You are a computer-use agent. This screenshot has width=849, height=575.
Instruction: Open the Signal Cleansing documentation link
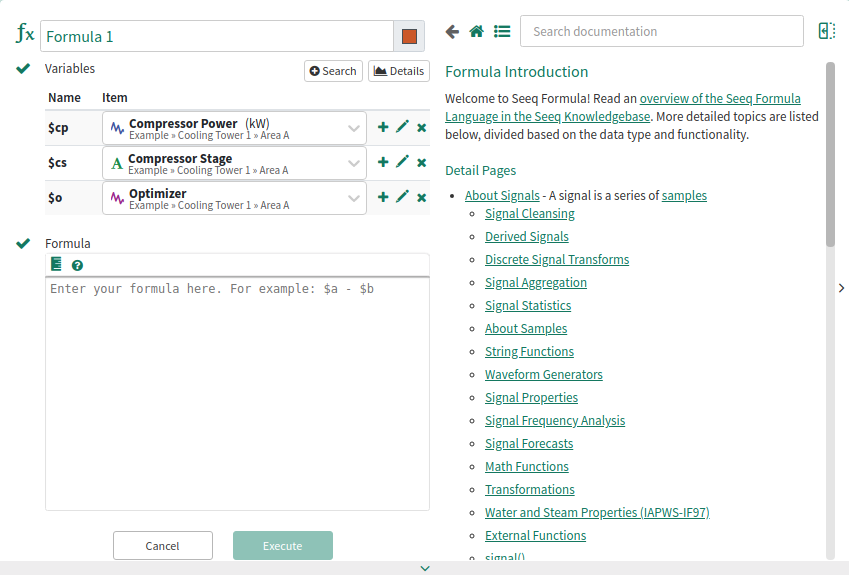[x=529, y=213]
